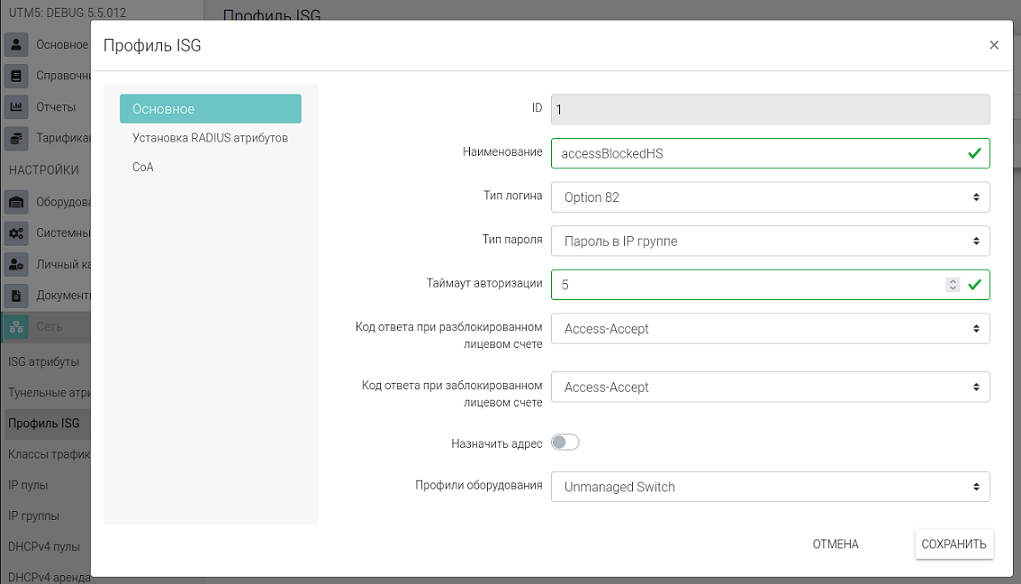Click the Личный кабинет sidebar icon

(16, 264)
